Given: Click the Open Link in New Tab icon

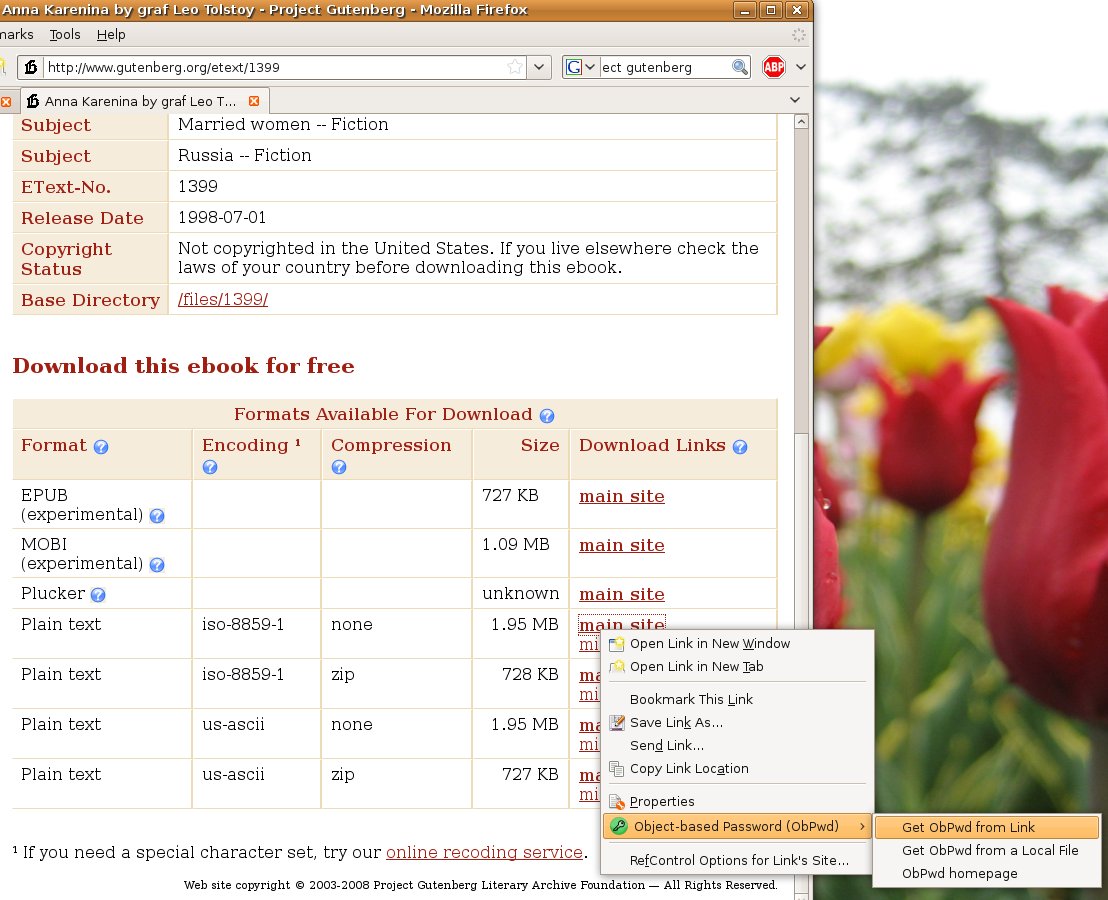Looking at the screenshot, I should coord(617,666).
